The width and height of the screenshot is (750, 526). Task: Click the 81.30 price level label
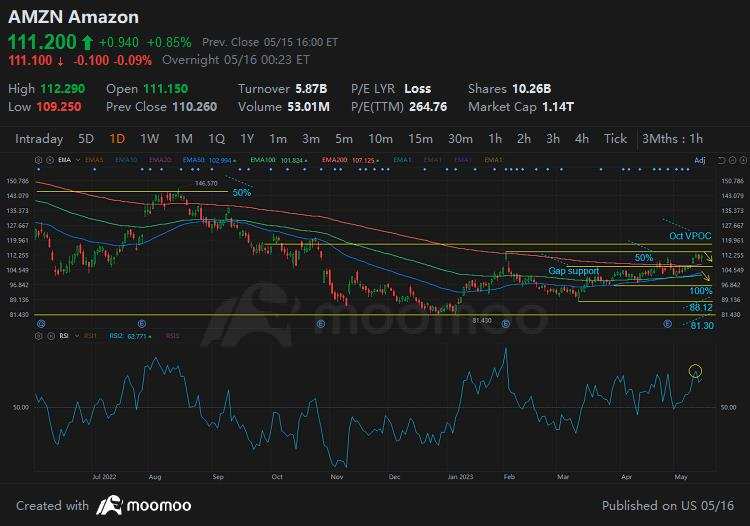click(702, 326)
